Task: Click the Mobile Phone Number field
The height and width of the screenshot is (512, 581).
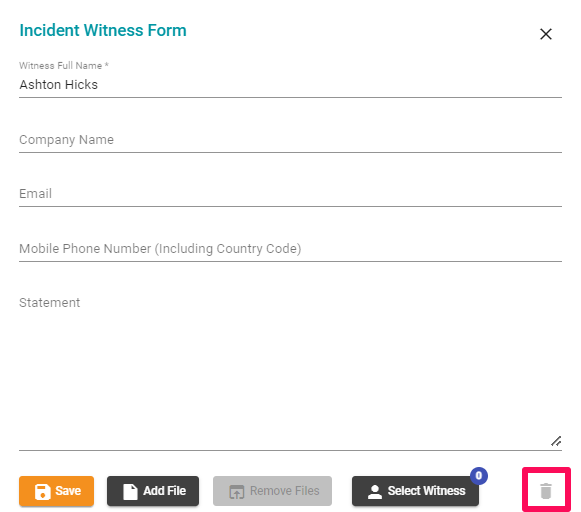Action: point(290,249)
